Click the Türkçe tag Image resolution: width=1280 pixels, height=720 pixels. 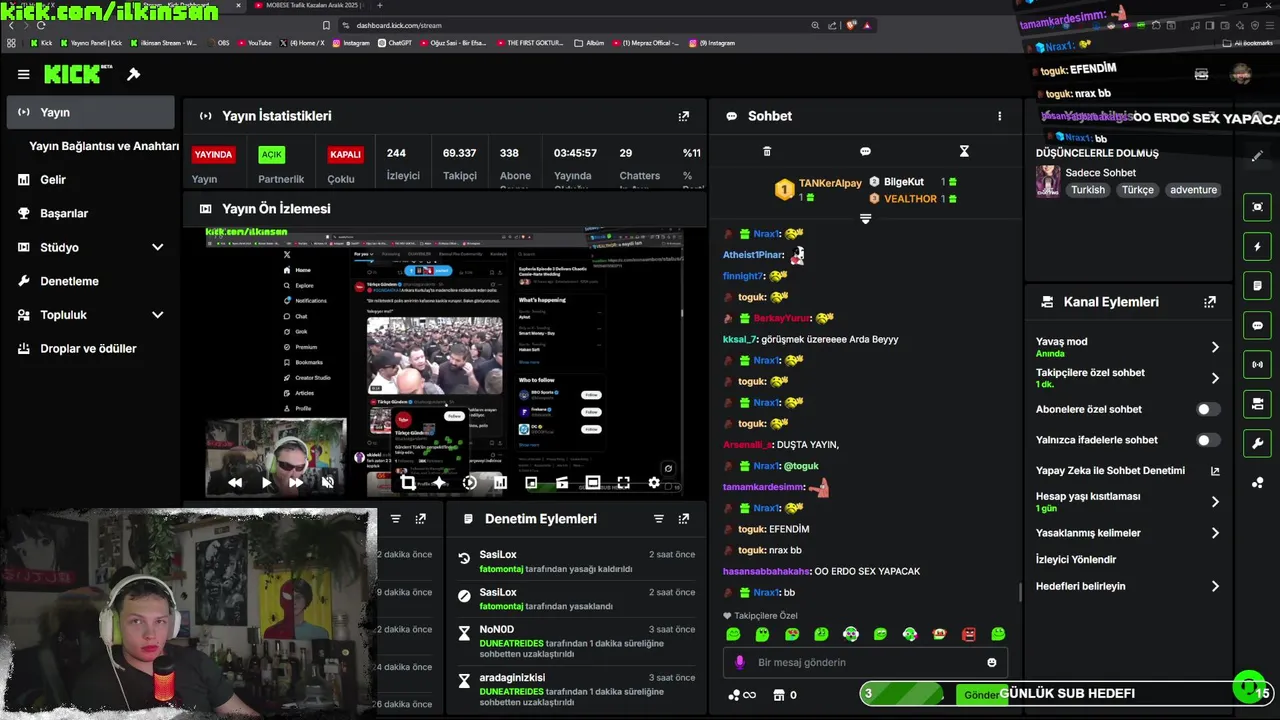[1137, 190]
